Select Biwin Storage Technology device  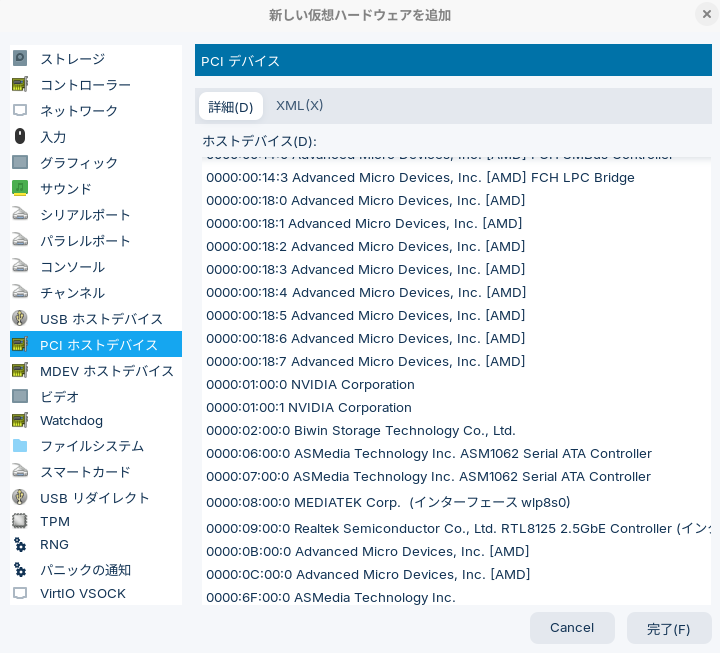coord(456,430)
